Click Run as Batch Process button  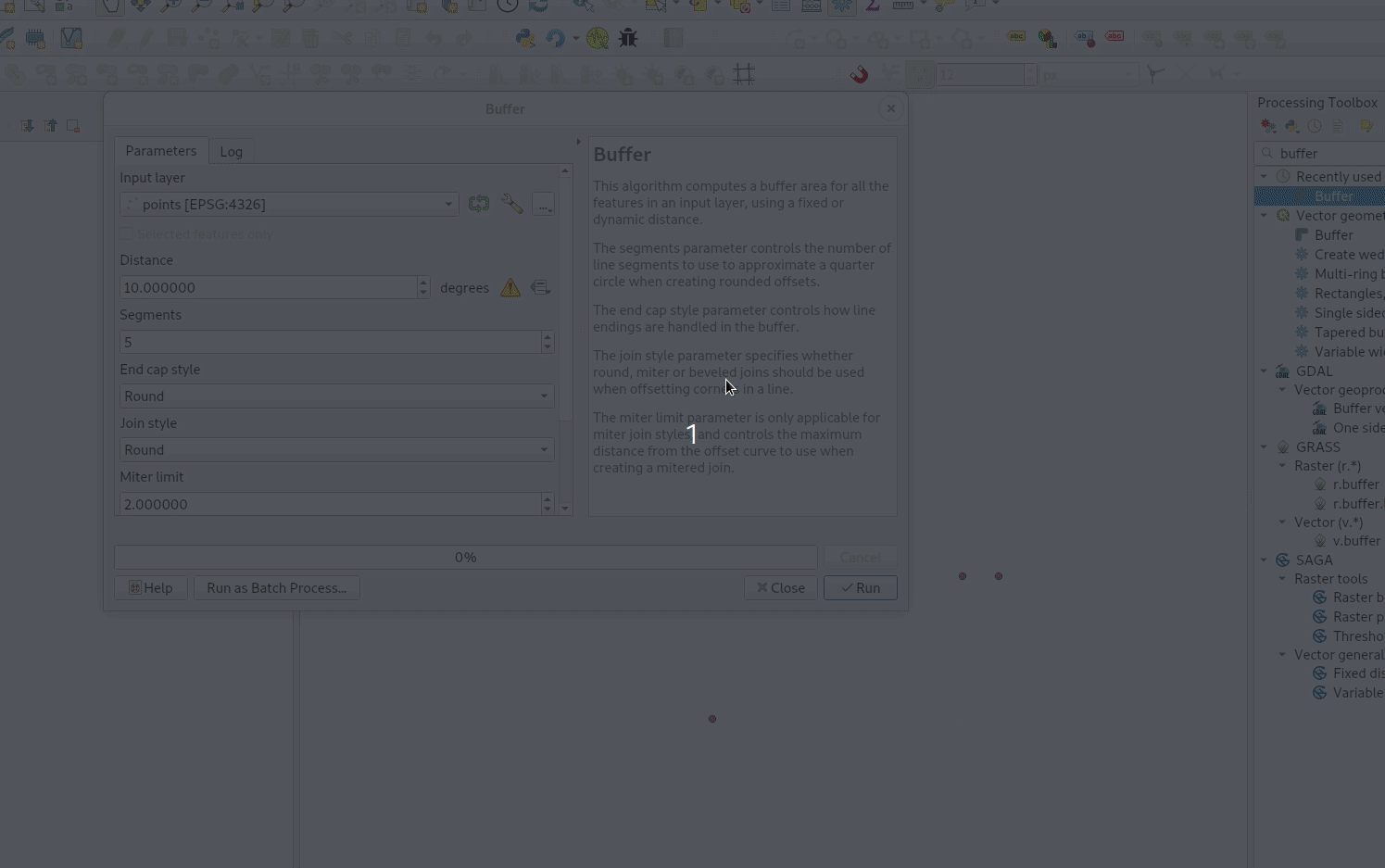[x=276, y=588]
